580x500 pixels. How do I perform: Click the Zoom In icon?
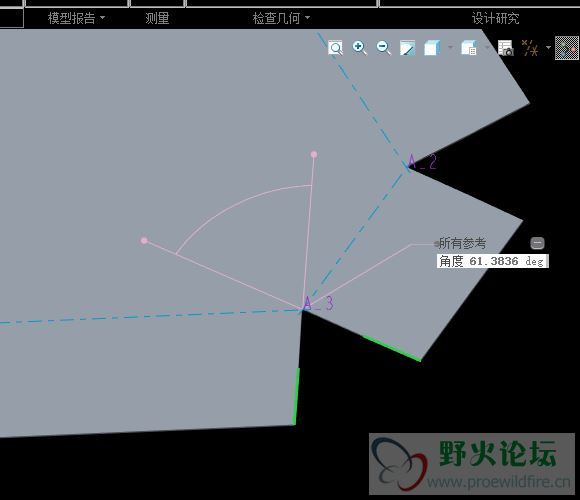359,48
